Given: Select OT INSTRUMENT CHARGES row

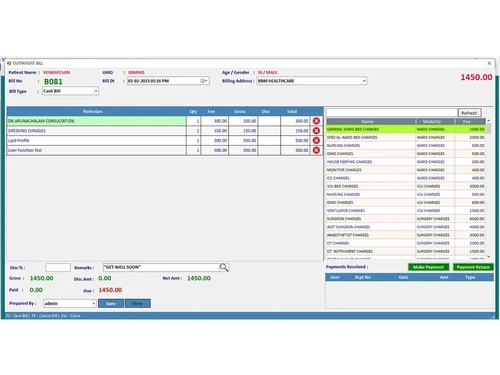Looking at the screenshot, I should point(406,251).
